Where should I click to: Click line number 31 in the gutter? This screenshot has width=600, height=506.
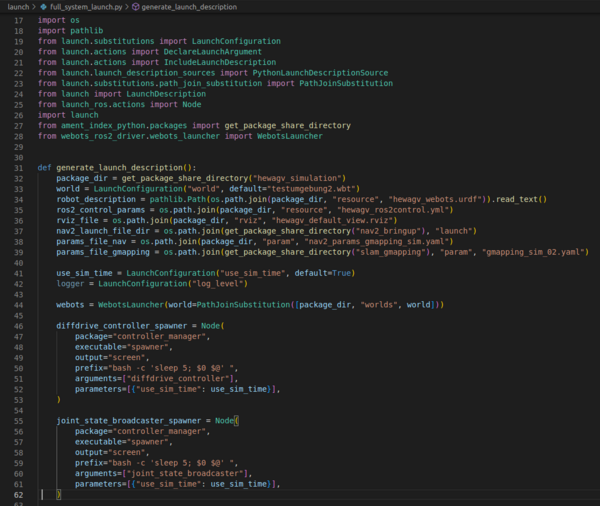18,167
